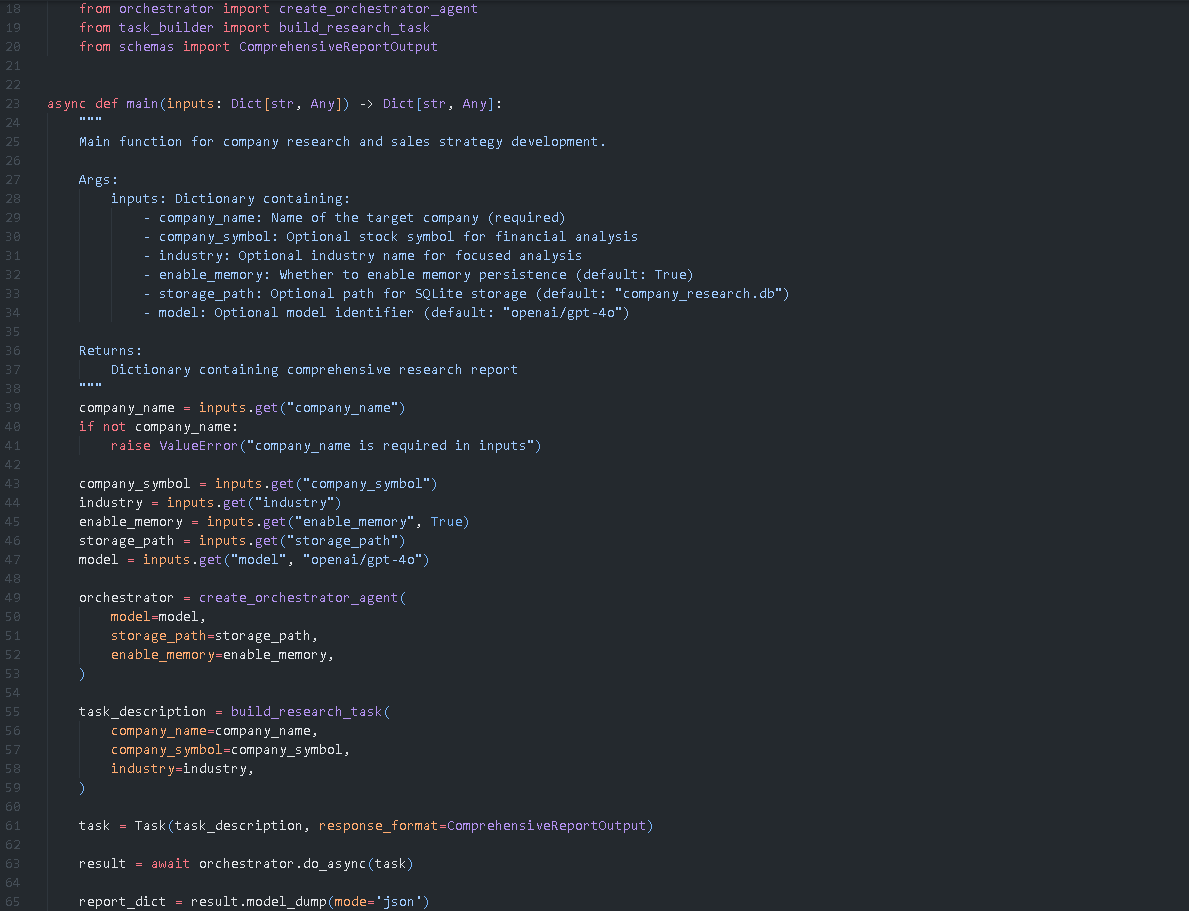Image resolution: width=1189 pixels, height=911 pixels.
Task: Click the "company_symbol=company_symbol," argument line
Action: pyautogui.click(x=231, y=750)
